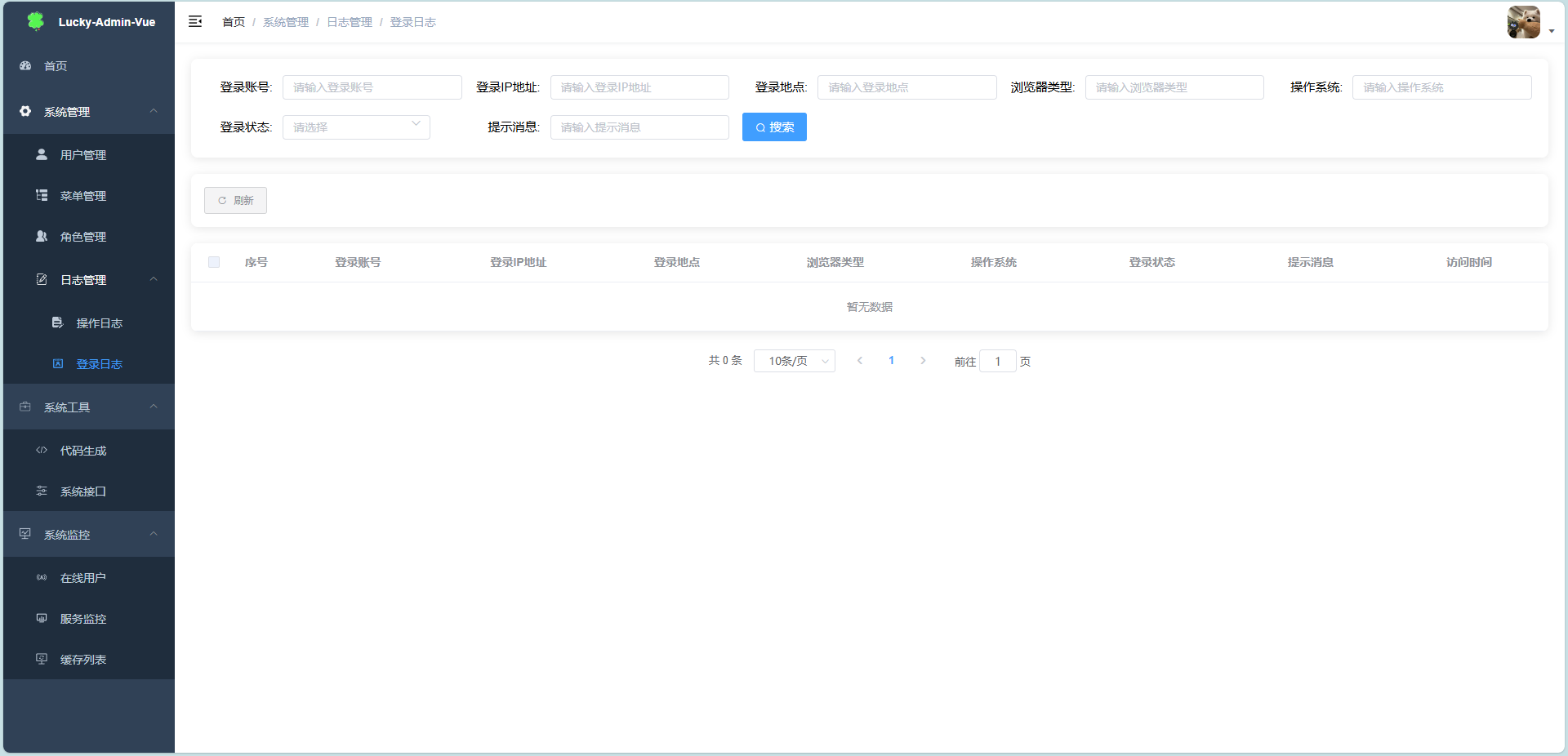1568x756 pixels.
Task: Click the gear icon beside 系统管理
Action: 25,111
